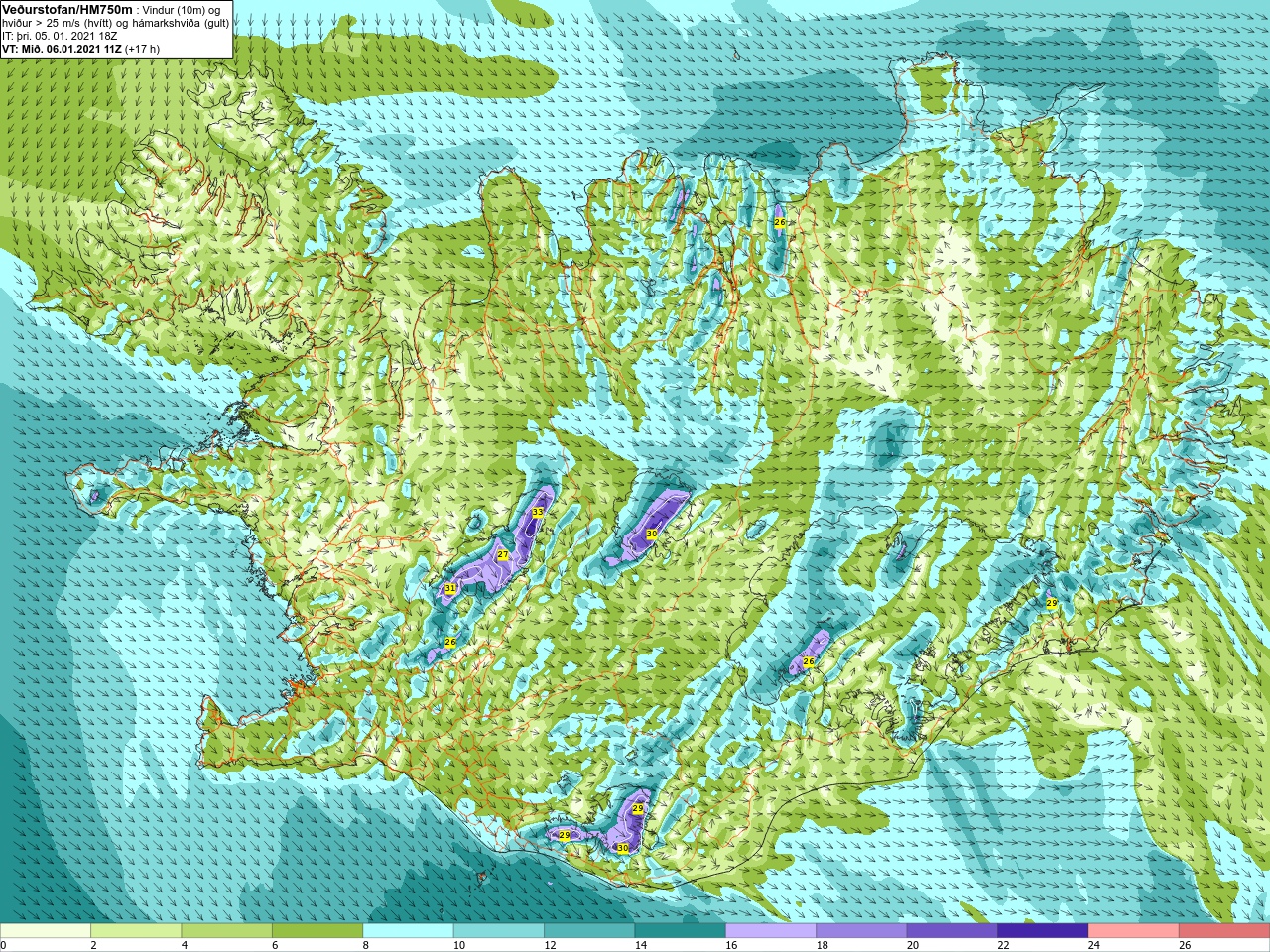Viewport: 1270px width, 952px height.
Task: Click the forecast offset "(+17 h)"
Action: (143, 49)
